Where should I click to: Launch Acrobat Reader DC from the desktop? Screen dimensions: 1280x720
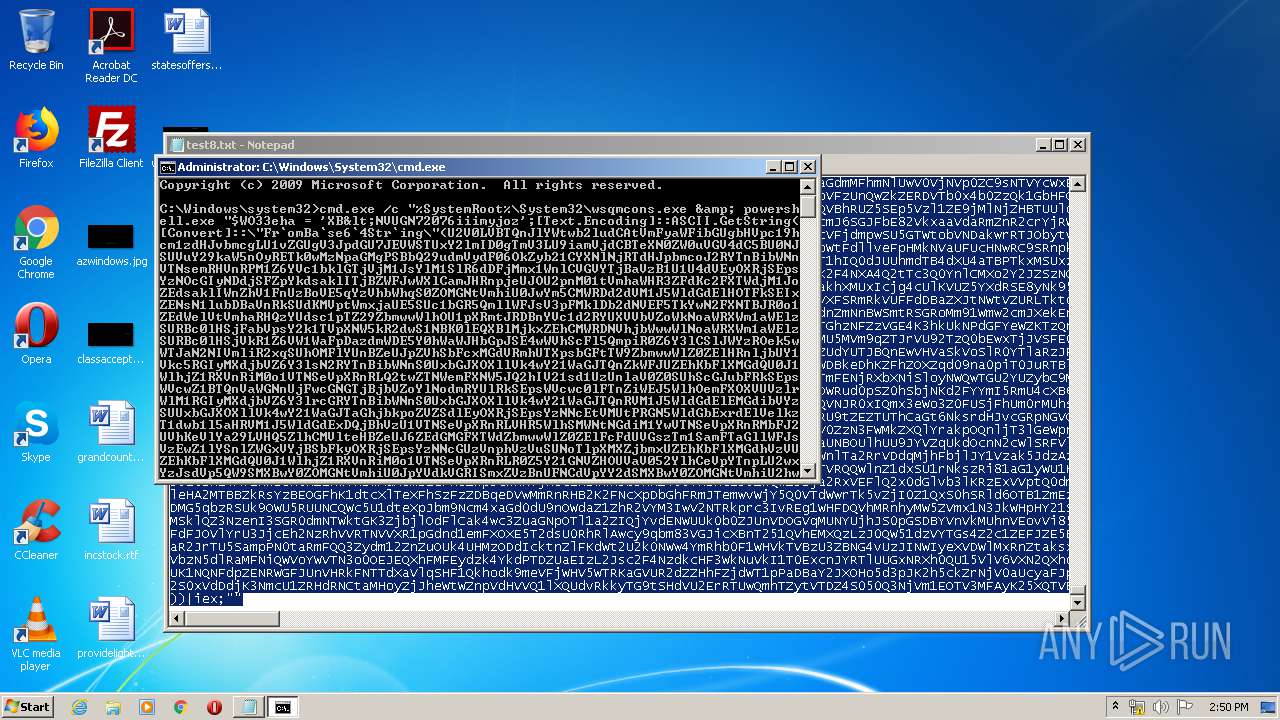point(111,46)
